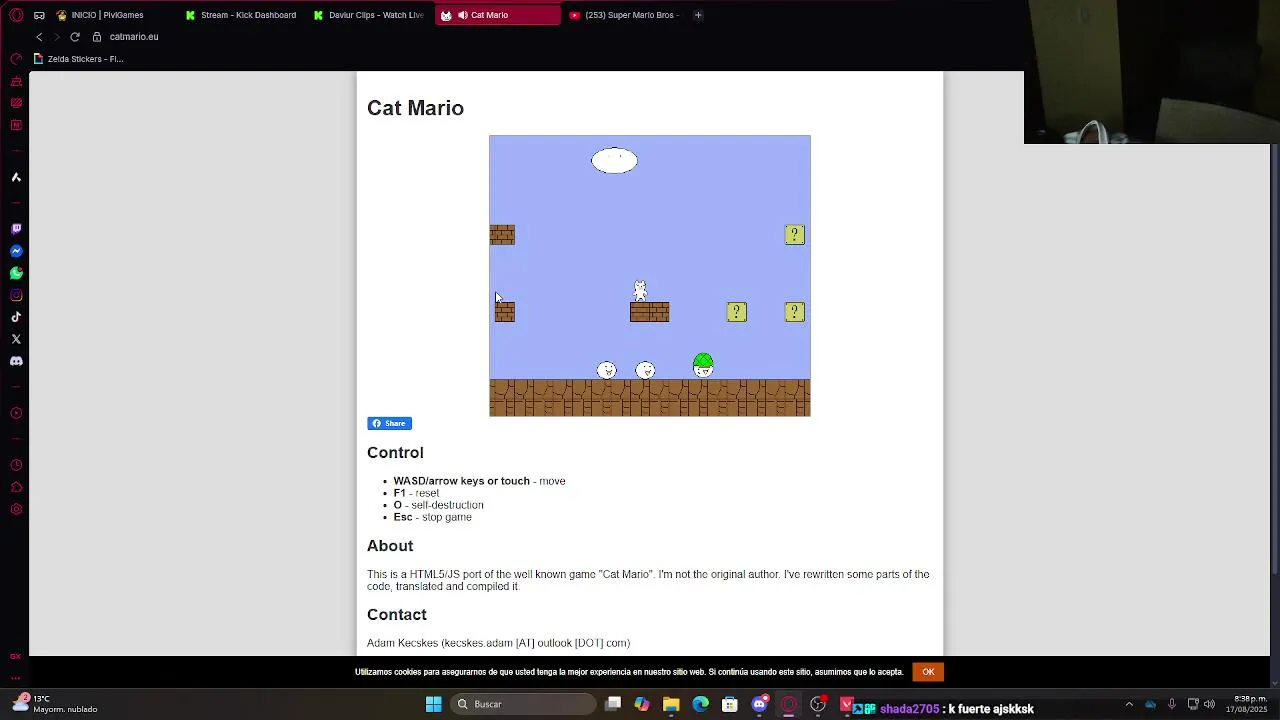Click Adam Kecskes contact email text

point(498,643)
